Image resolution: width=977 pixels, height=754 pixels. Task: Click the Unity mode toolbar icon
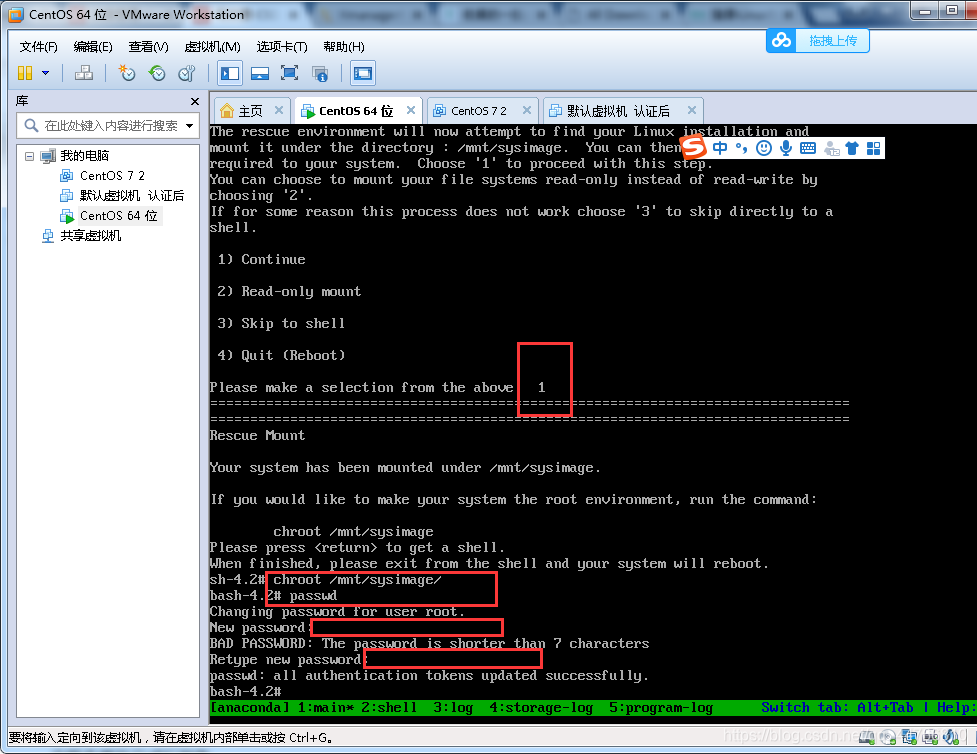point(320,74)
